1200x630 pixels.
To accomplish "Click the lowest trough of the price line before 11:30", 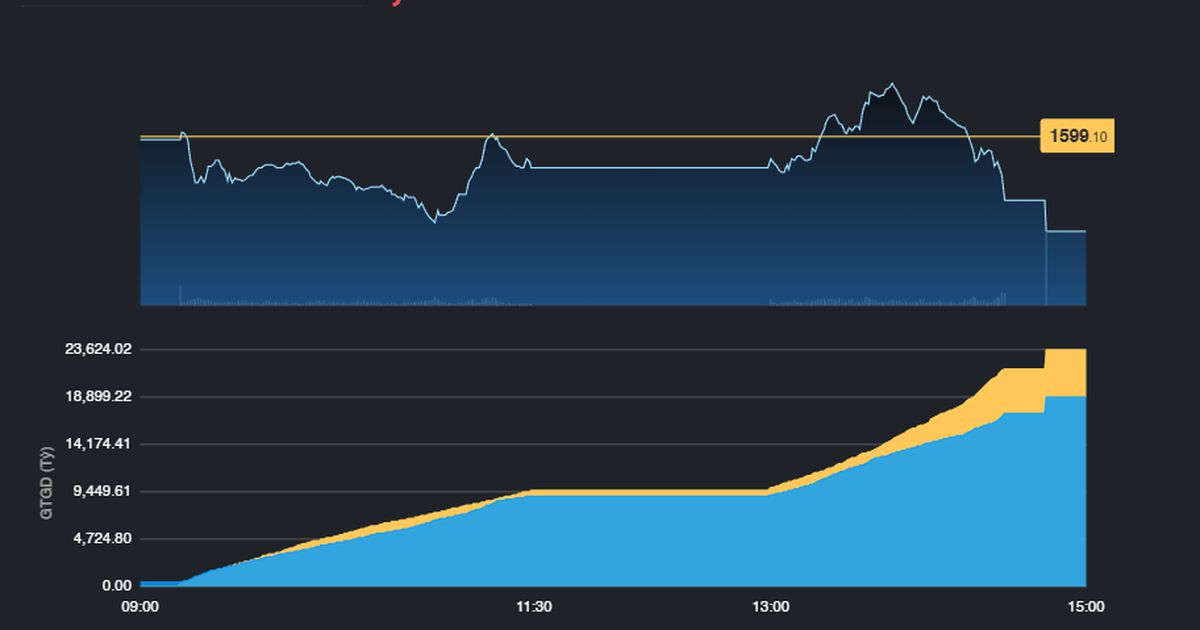I will 435,222.
